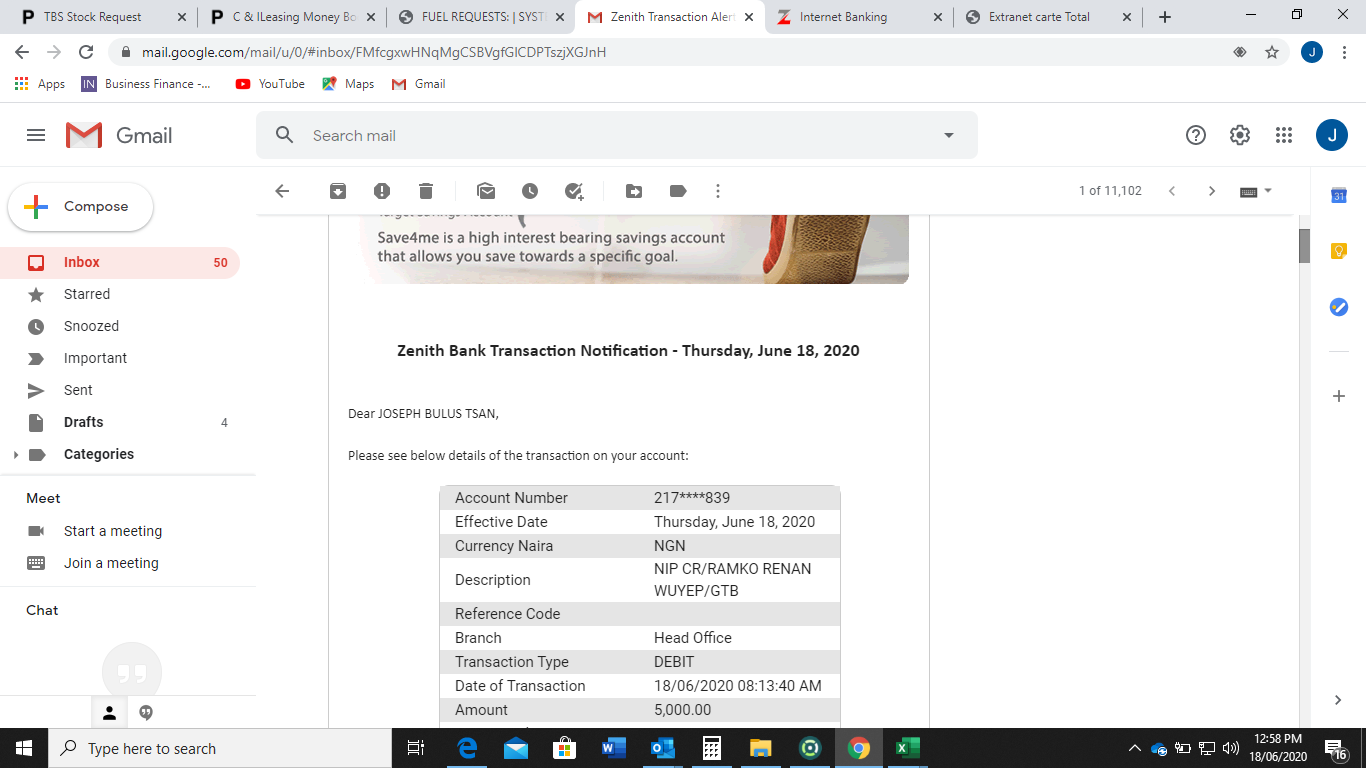Viewport: 1366px width, 768px height.
Task: Switch to Internet Banking tab
Action: (x=859, y=17)
